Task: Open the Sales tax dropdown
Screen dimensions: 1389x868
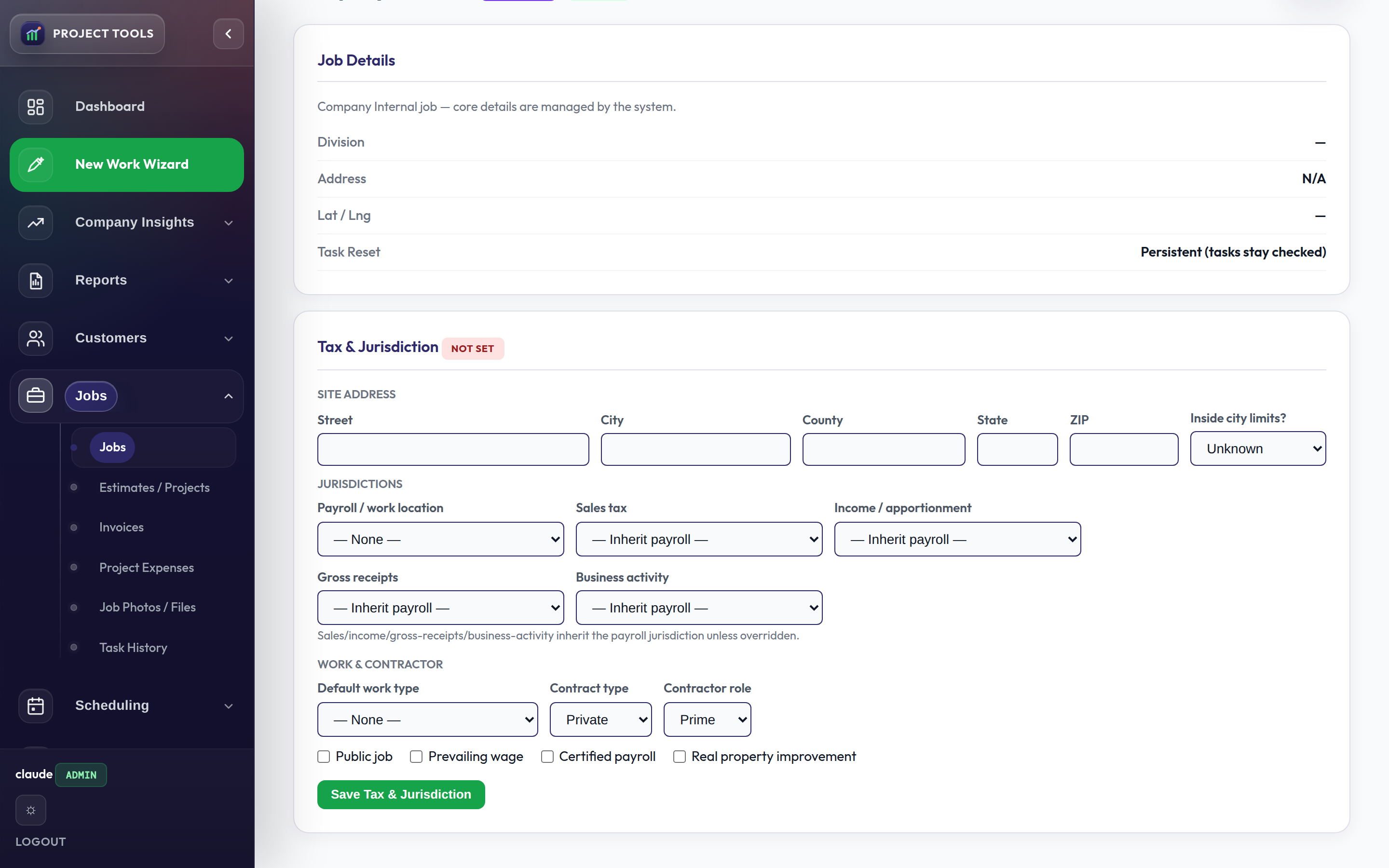Action: pos(698,540)
